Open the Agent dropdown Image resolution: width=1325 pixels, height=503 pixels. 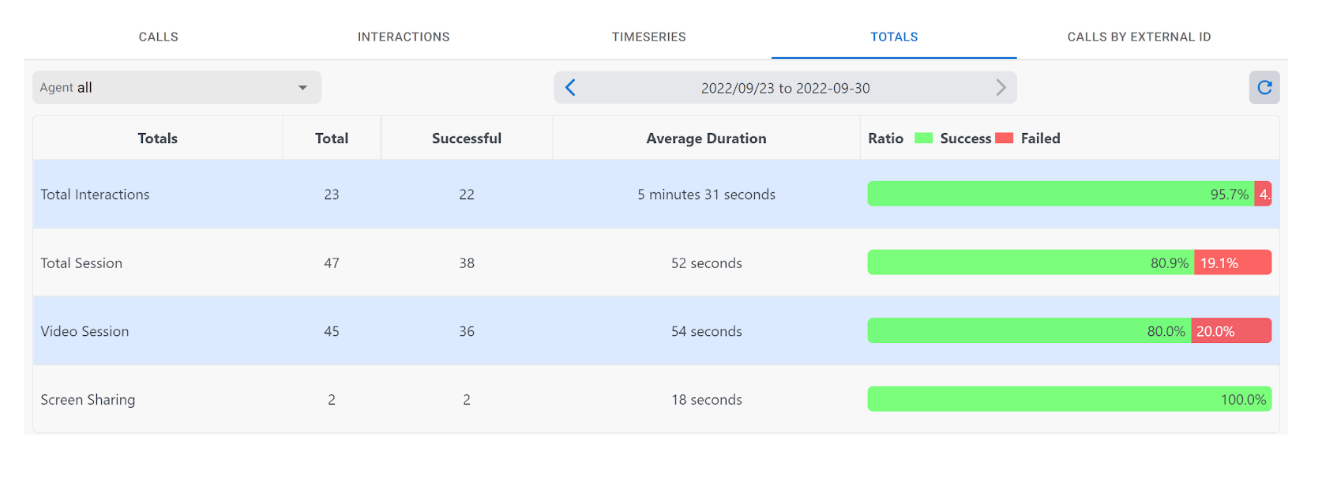point(176,88)
